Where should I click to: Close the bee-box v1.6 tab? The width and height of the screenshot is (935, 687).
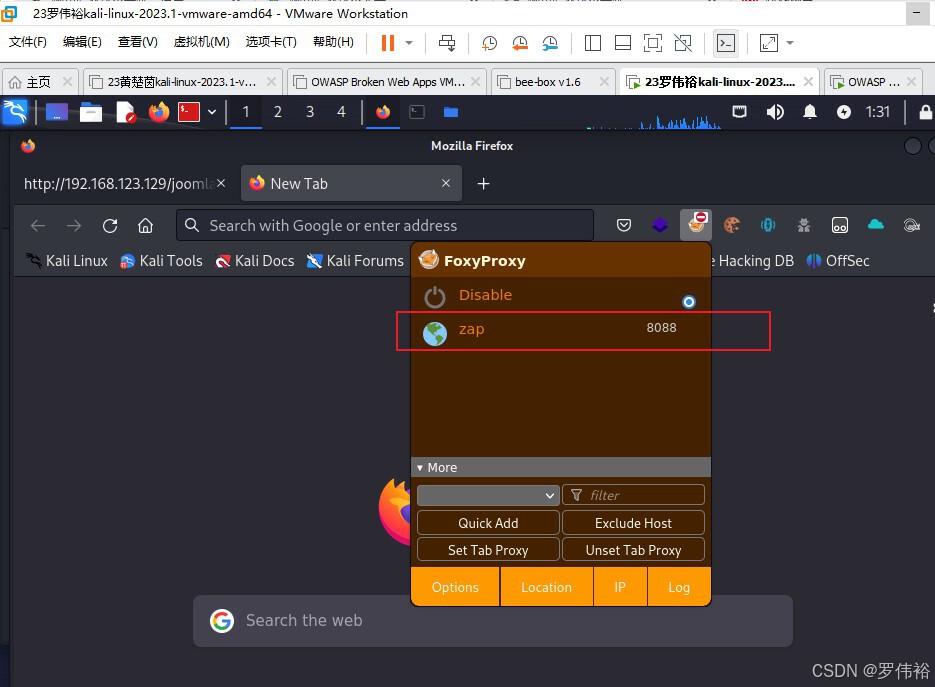coord(604,82)
